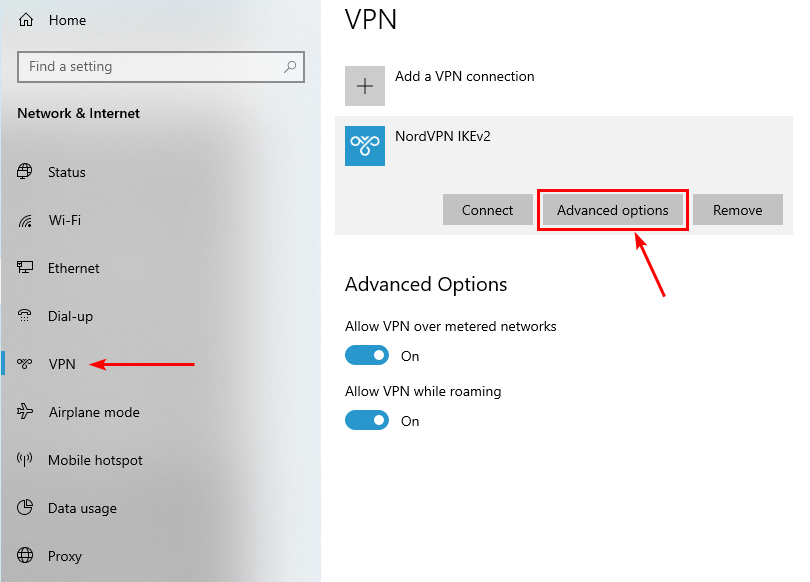
Task: Open the Proxy settings page
Action: click(65, 556)
